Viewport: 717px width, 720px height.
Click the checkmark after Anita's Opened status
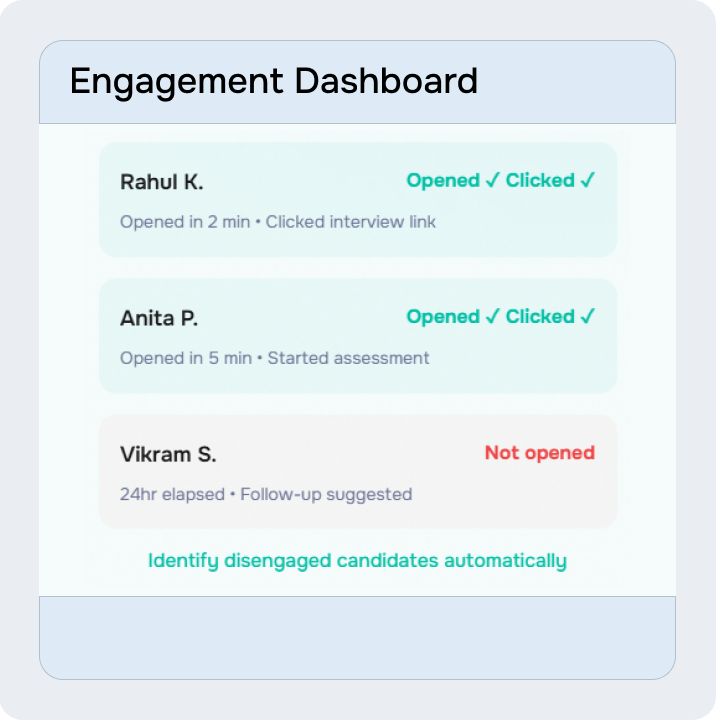[x=492, y=317]
